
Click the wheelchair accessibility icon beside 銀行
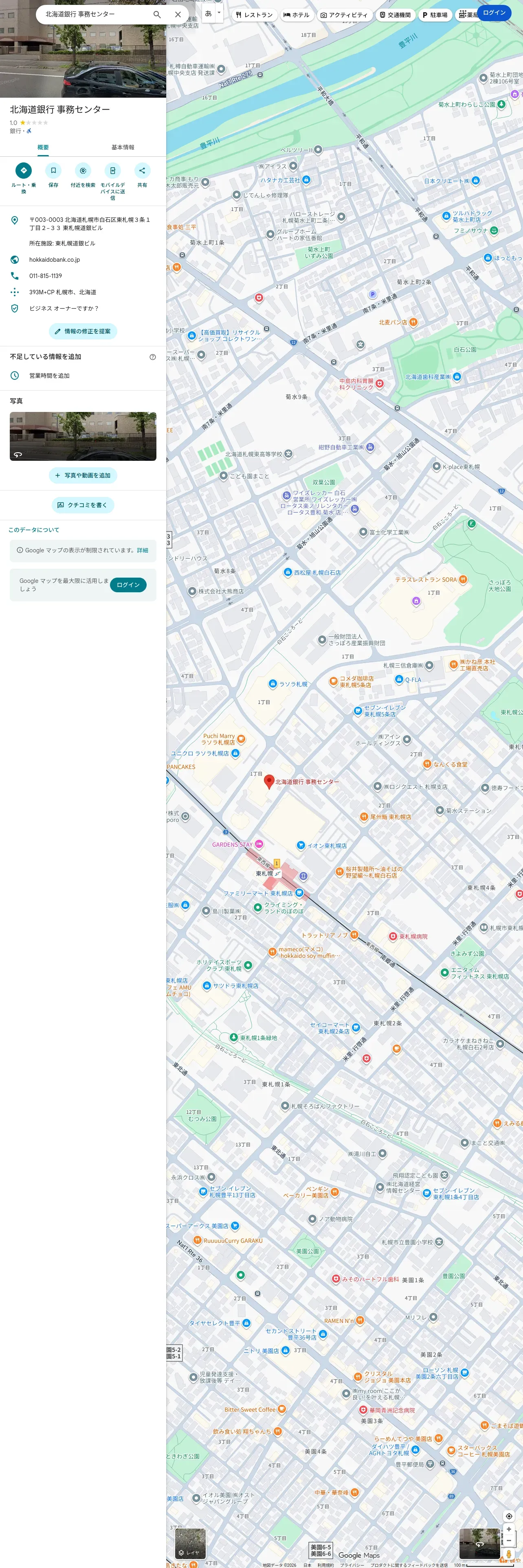(29, 131)
